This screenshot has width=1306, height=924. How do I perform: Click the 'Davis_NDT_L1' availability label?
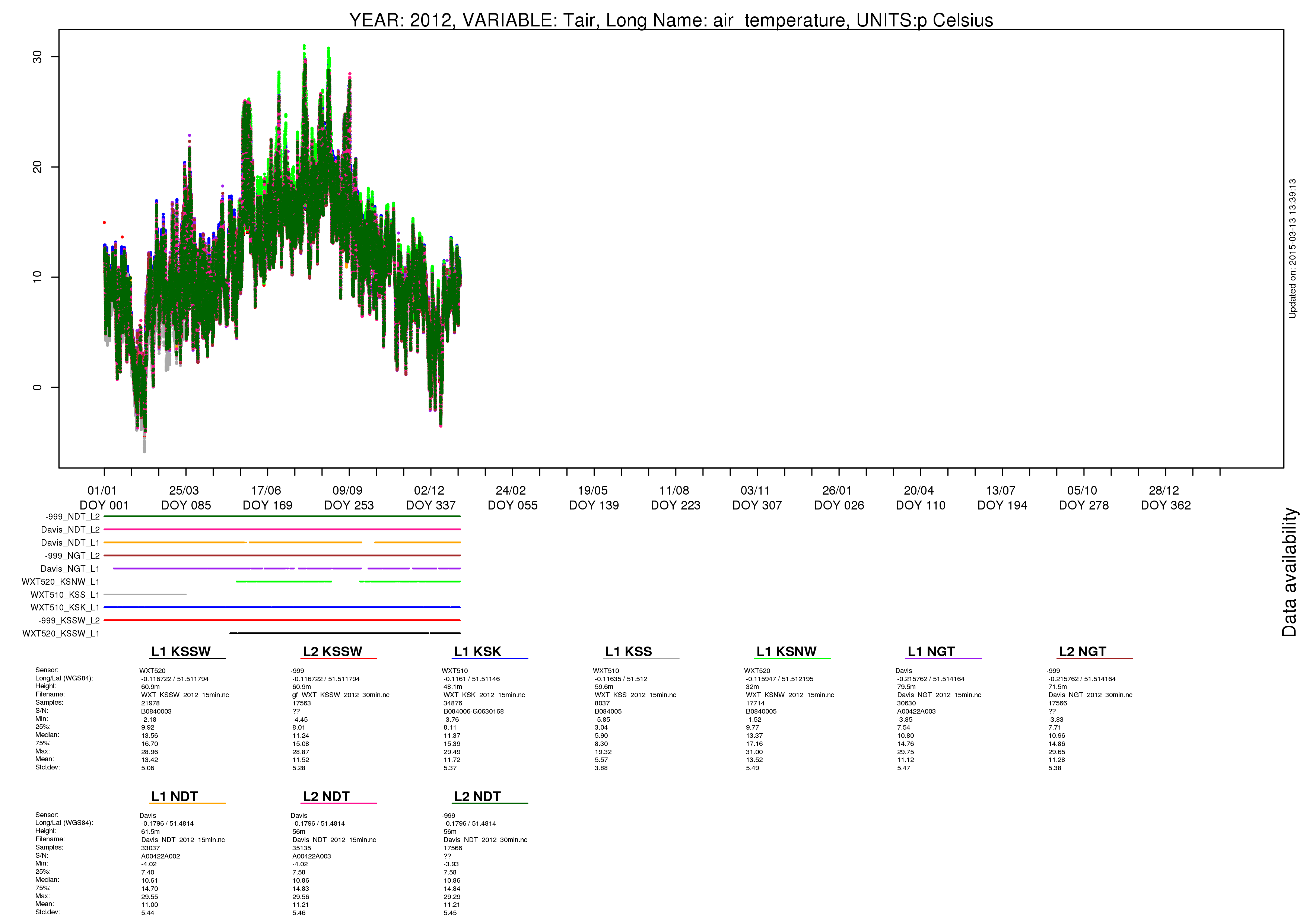click(70, 543)
